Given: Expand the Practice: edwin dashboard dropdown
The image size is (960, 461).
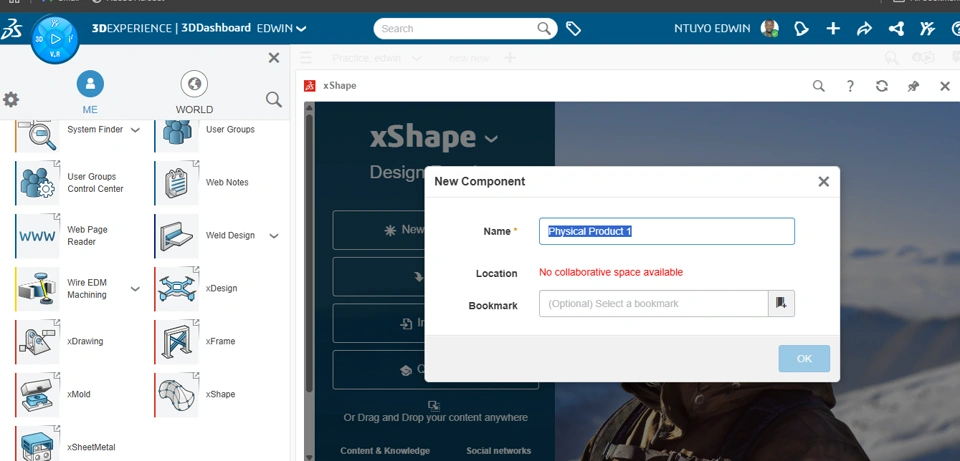Looking at the screenshot, I should point(416,58).
